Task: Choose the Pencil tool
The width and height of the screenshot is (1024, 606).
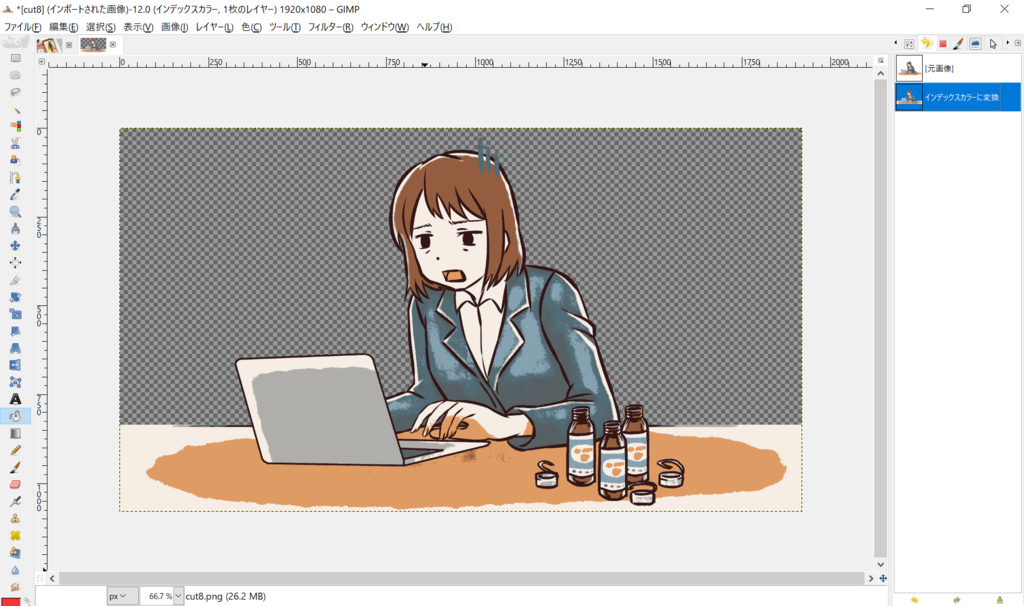Action: point(15,450)
